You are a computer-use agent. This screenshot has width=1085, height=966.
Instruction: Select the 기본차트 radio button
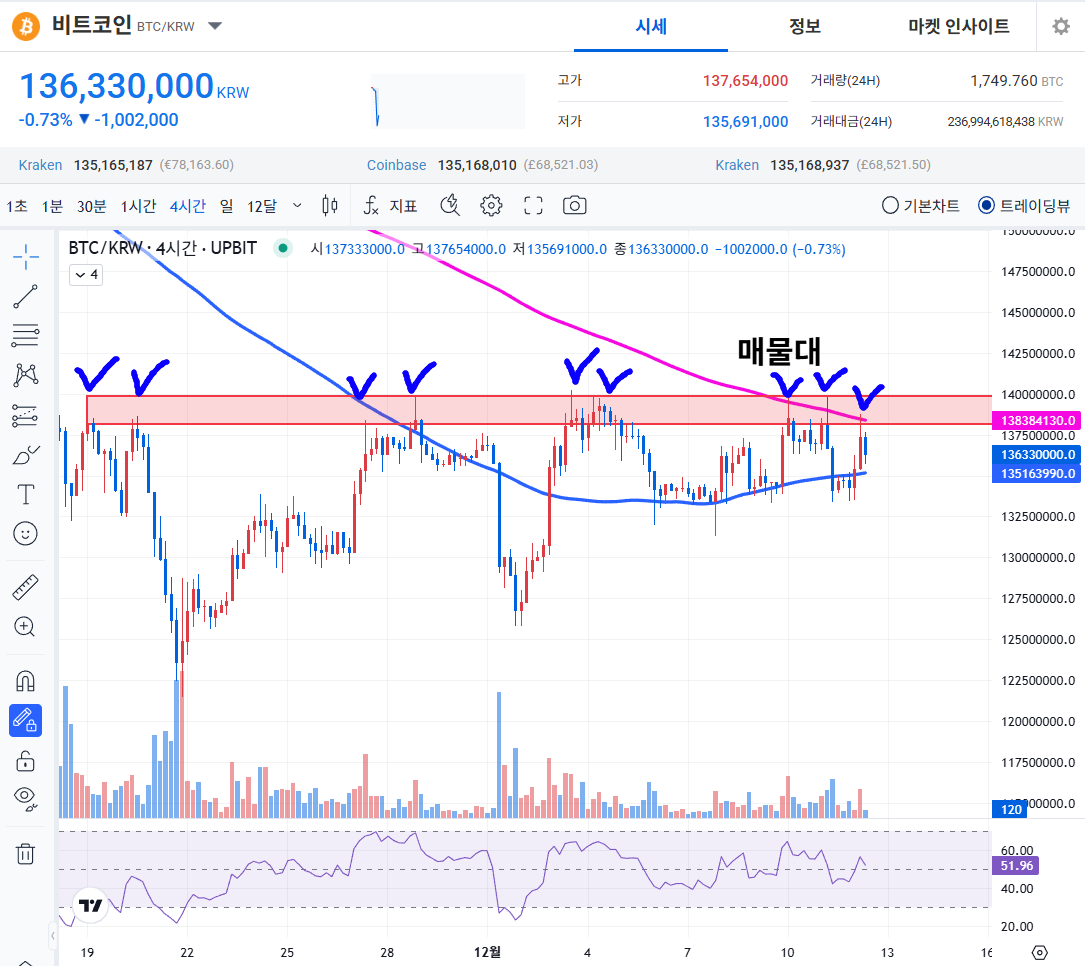click(890, 206)
